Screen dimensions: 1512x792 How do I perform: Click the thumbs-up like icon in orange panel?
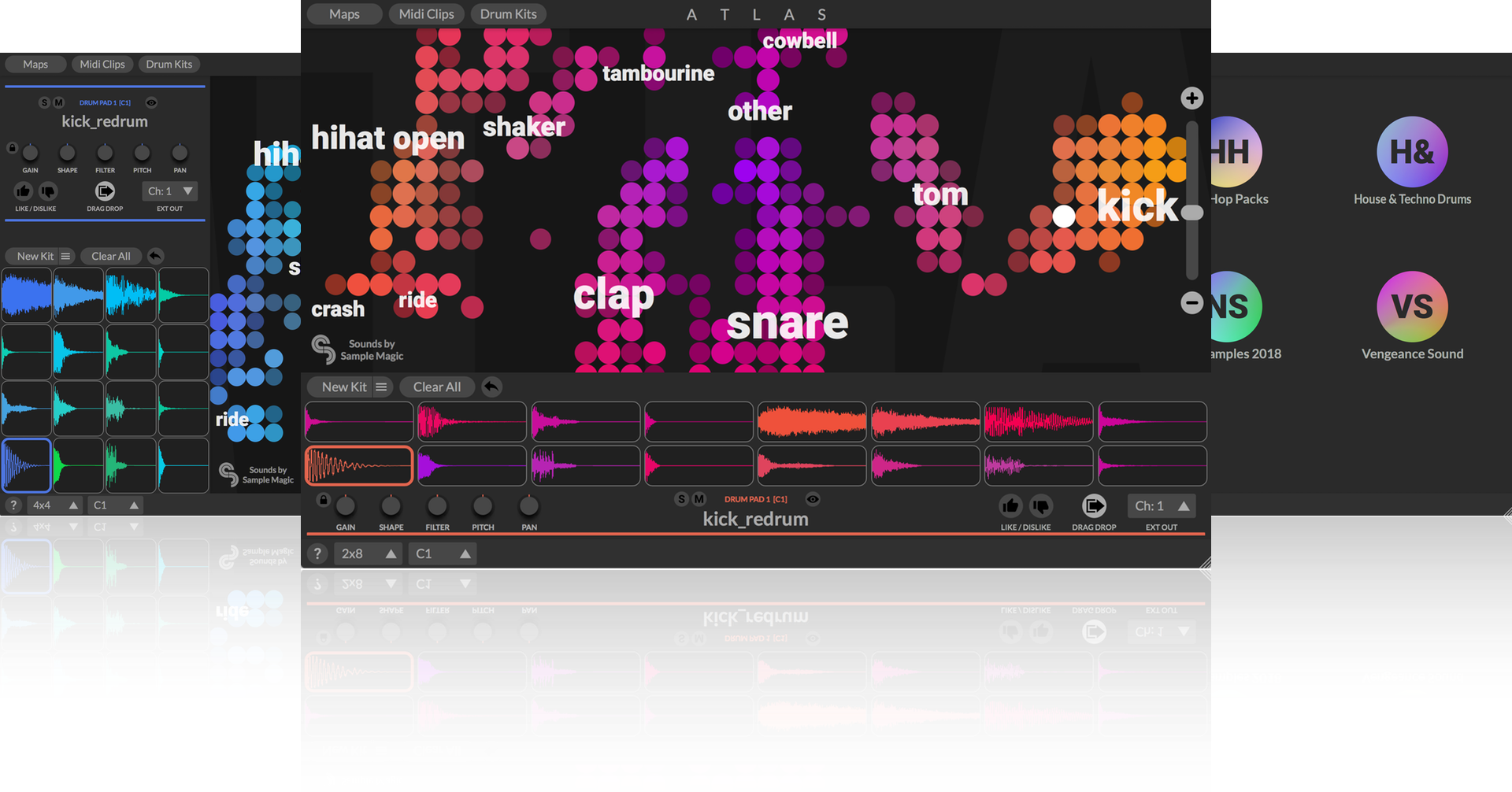point(1010,505)
